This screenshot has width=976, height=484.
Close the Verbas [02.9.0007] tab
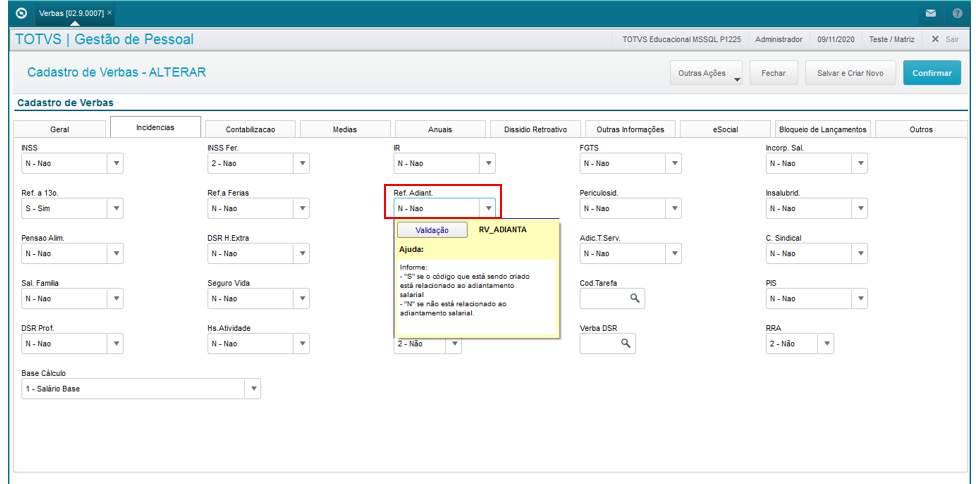point(110,12)
